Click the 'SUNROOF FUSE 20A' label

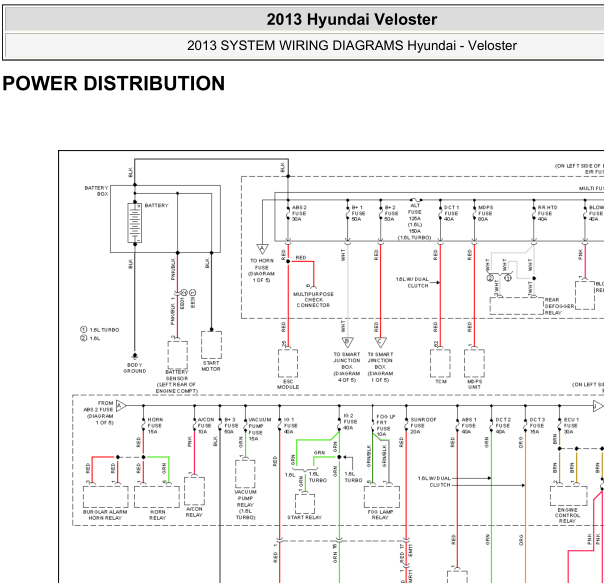click(x=423, y=425)
